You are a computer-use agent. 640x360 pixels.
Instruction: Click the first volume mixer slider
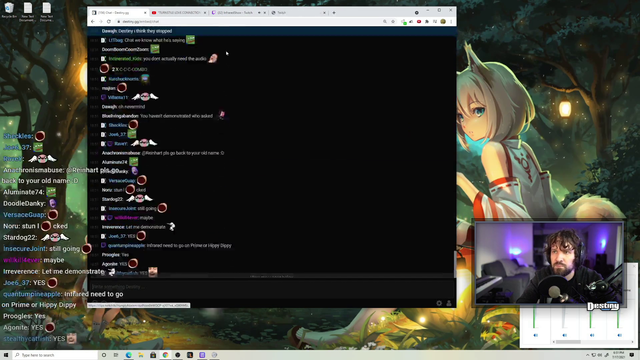(x=534, y=318)
